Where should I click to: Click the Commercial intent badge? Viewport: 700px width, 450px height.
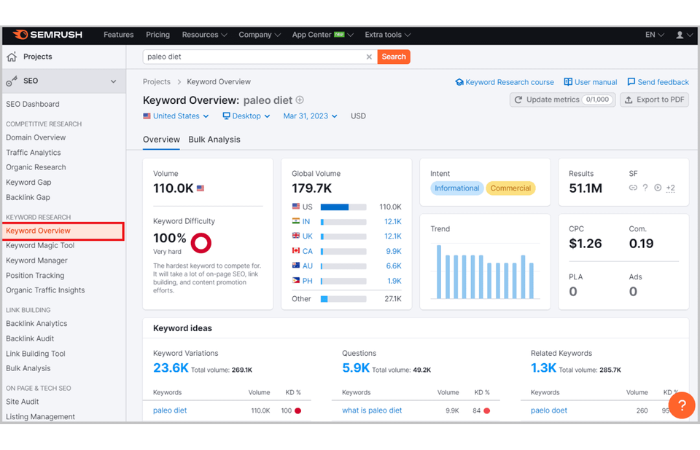coord(511,188)
